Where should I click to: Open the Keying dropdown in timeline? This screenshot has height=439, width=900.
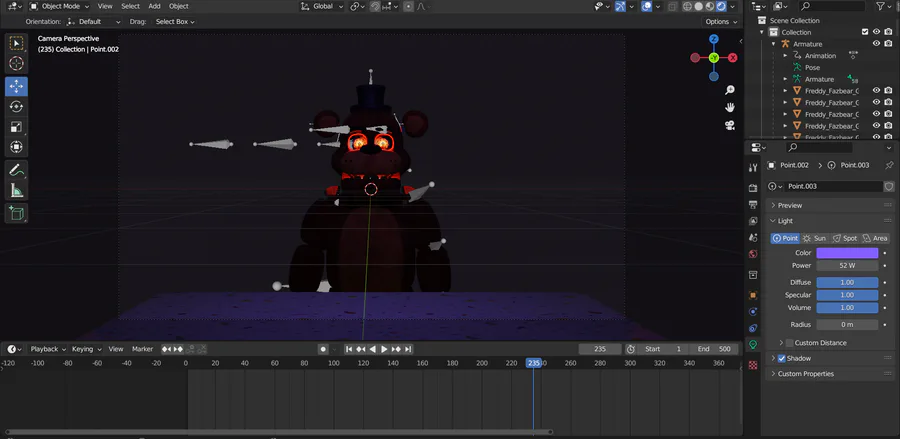click(x=86, y=349)
